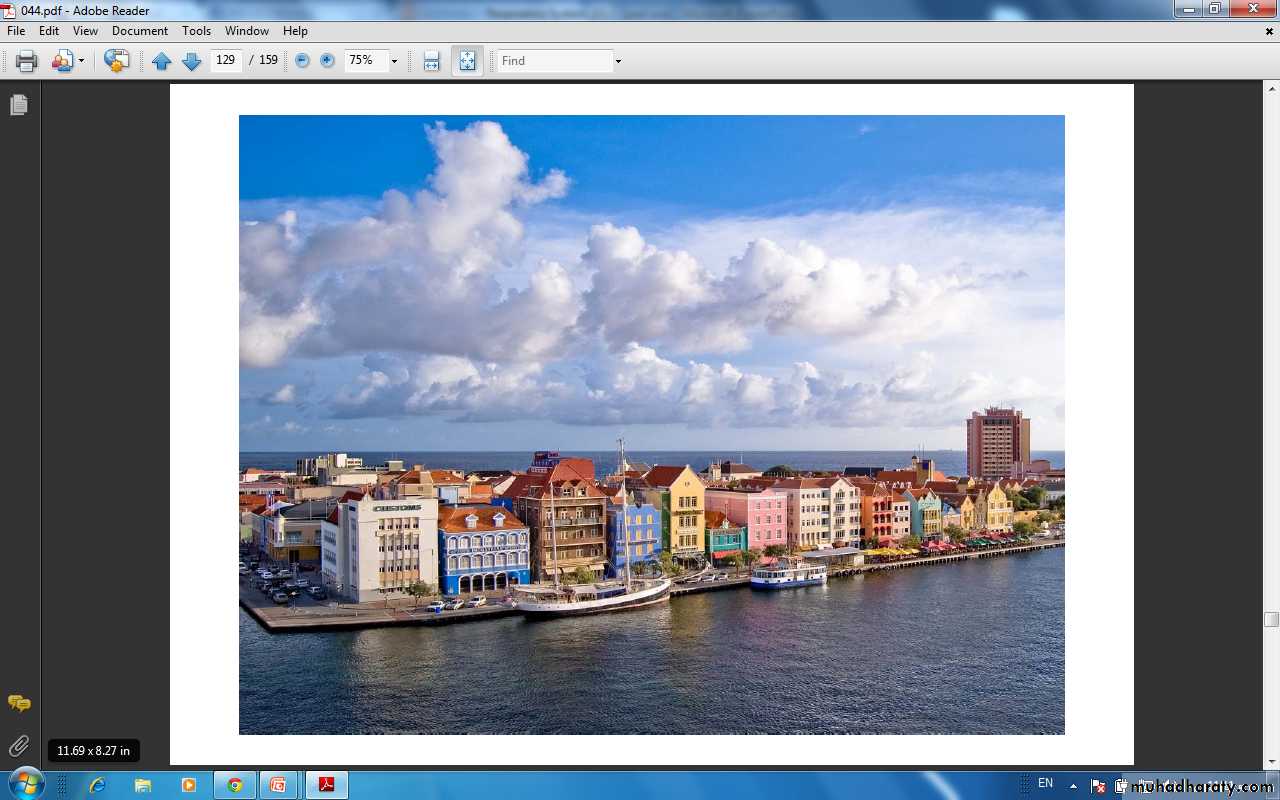The width and height of the screenshot is (1280, 800).
Task: Click the vertical scrollbar thumb
Action: coord(1271,619)
